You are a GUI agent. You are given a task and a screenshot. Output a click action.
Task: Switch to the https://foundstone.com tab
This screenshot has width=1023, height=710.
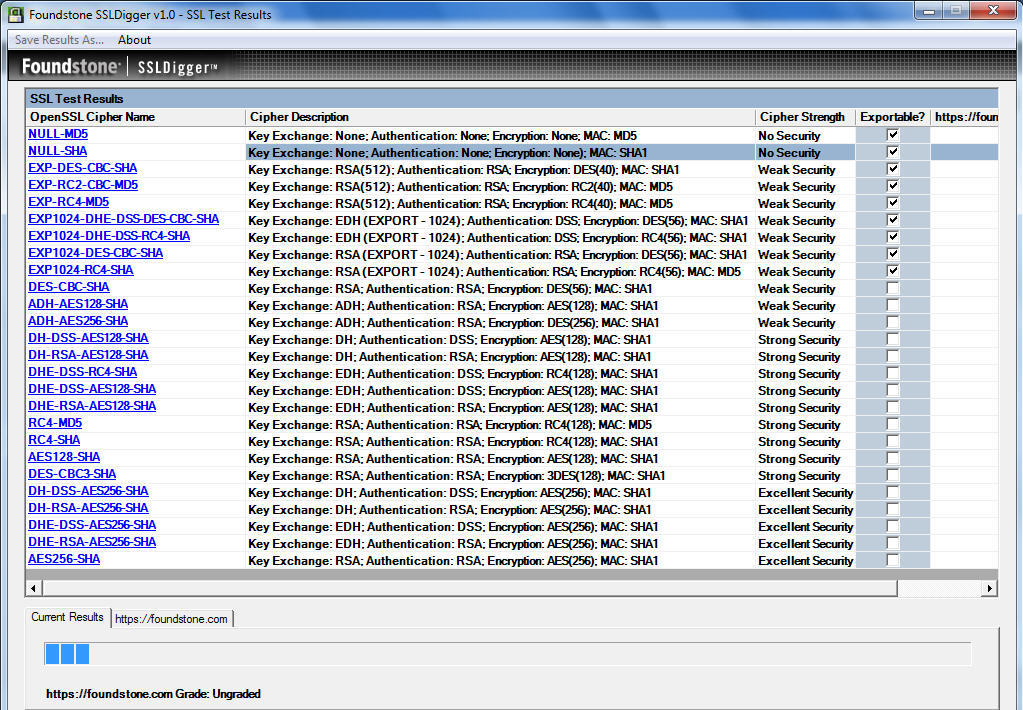click(171, 619)
